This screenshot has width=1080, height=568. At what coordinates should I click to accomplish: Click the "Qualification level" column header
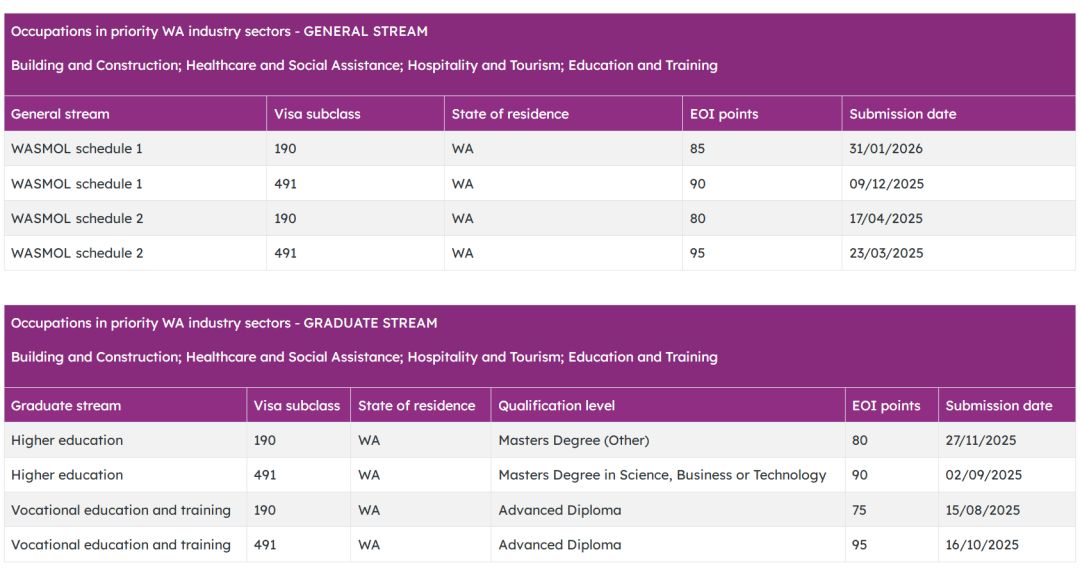[556, 406]
